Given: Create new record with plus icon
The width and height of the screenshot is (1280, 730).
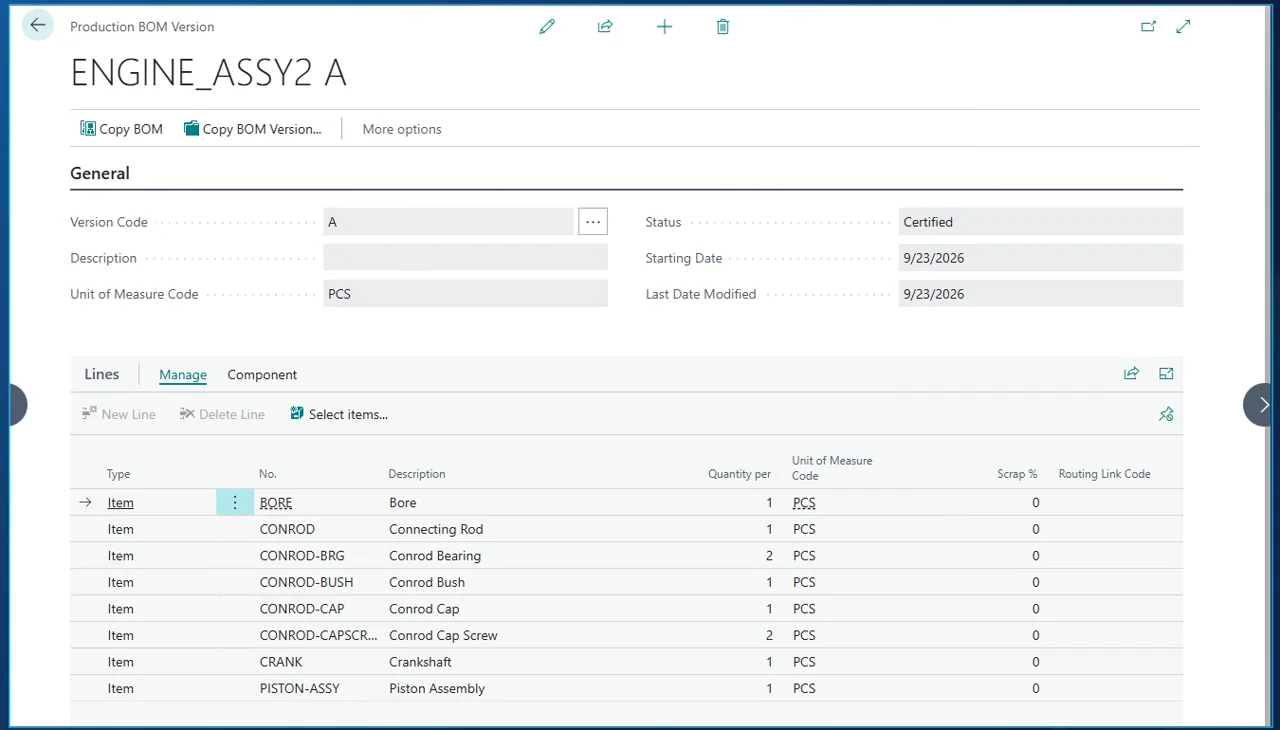Looking at the screenshot, I should 664,27.
